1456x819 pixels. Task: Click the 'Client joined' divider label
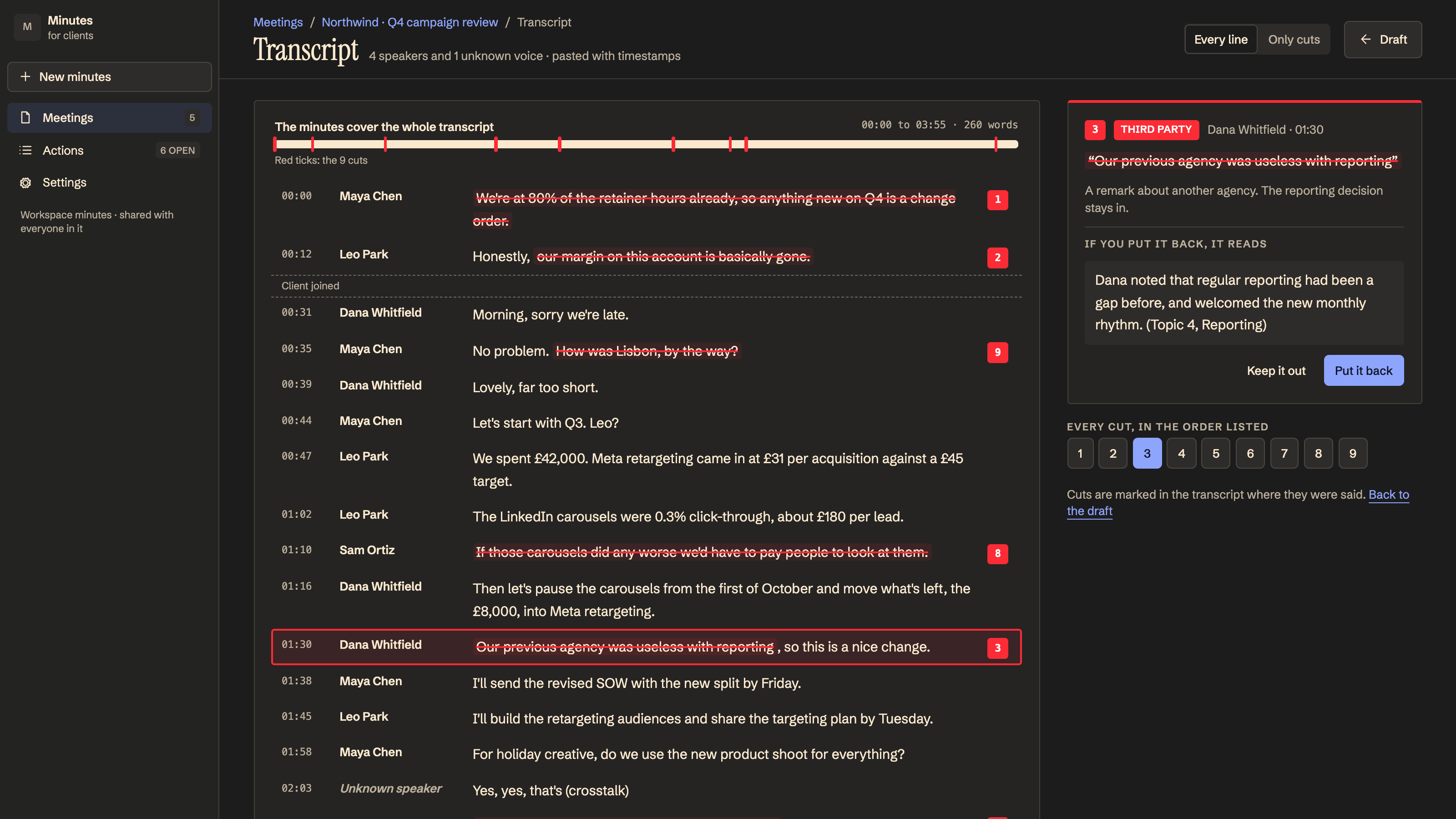pyautogui.click(x=310, y=286)
